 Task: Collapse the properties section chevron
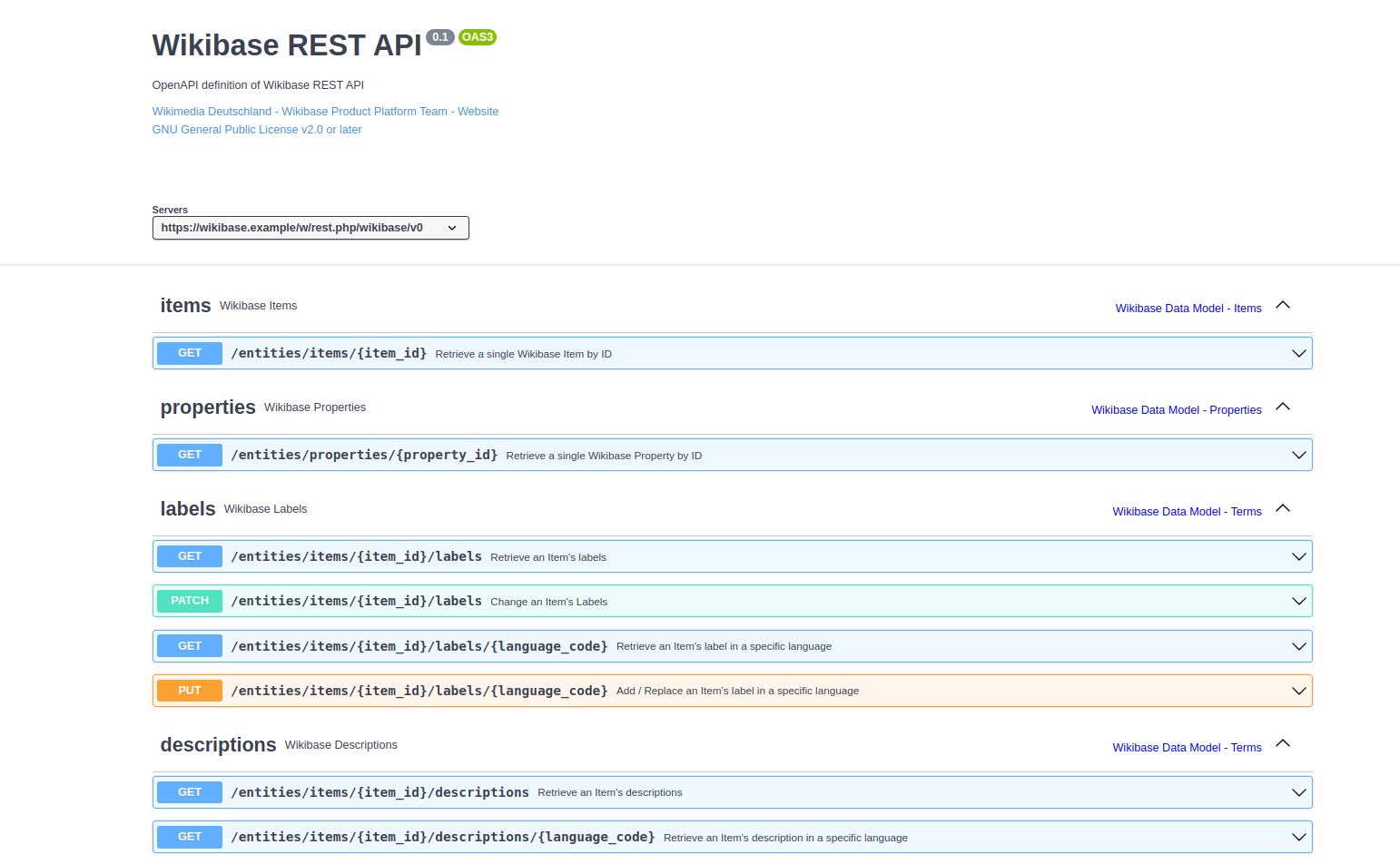1282,407
